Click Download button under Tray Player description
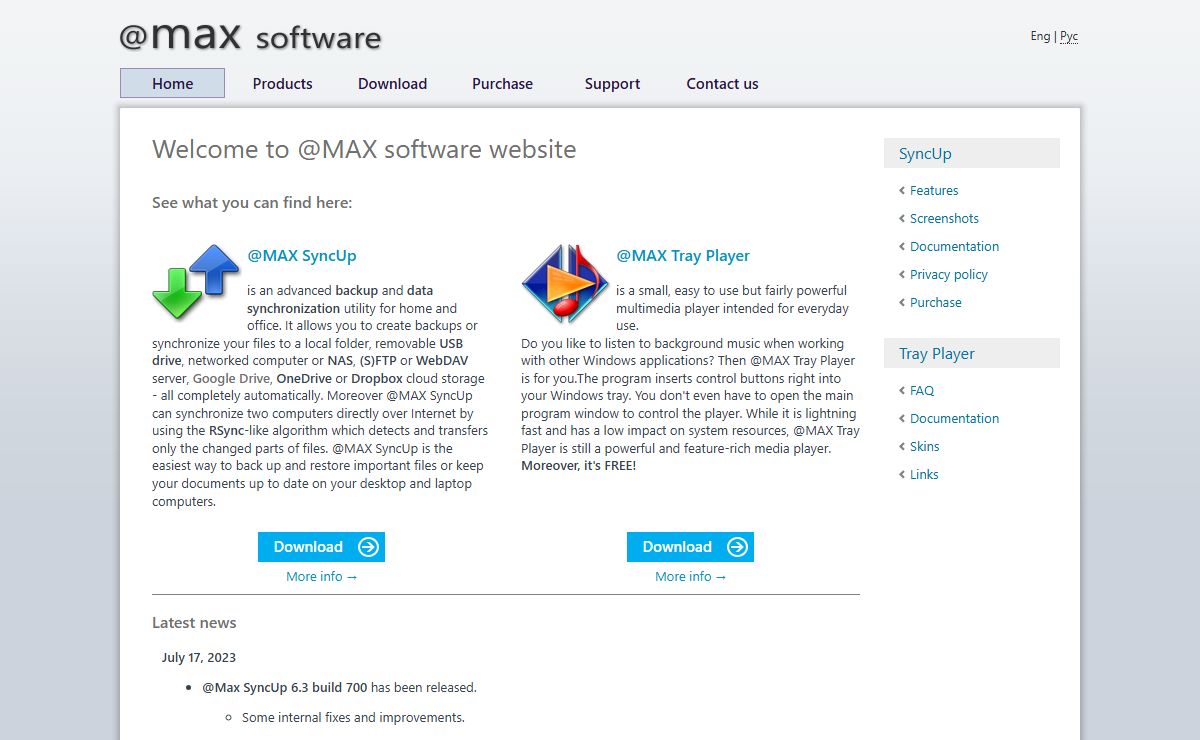Viewport: 1200px width, 740px height. coord(690,547)
